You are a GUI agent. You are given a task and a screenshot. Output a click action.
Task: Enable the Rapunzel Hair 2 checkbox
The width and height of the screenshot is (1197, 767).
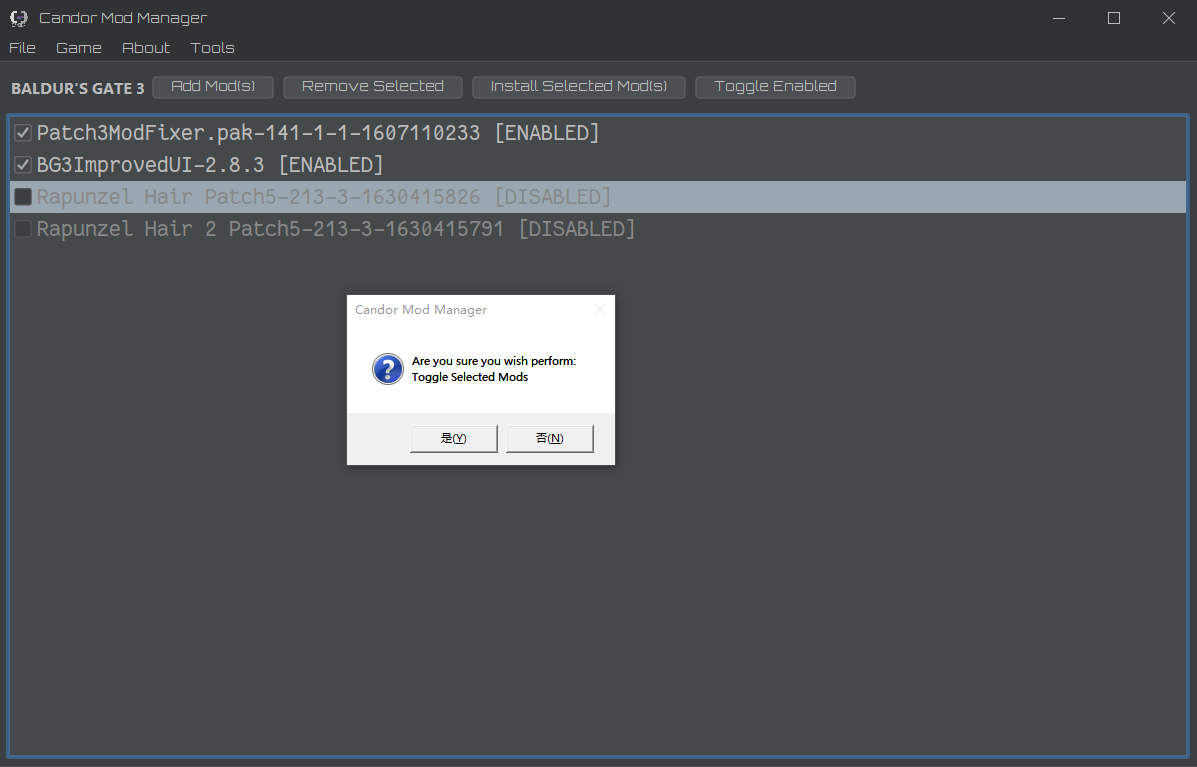pos(23,229)
